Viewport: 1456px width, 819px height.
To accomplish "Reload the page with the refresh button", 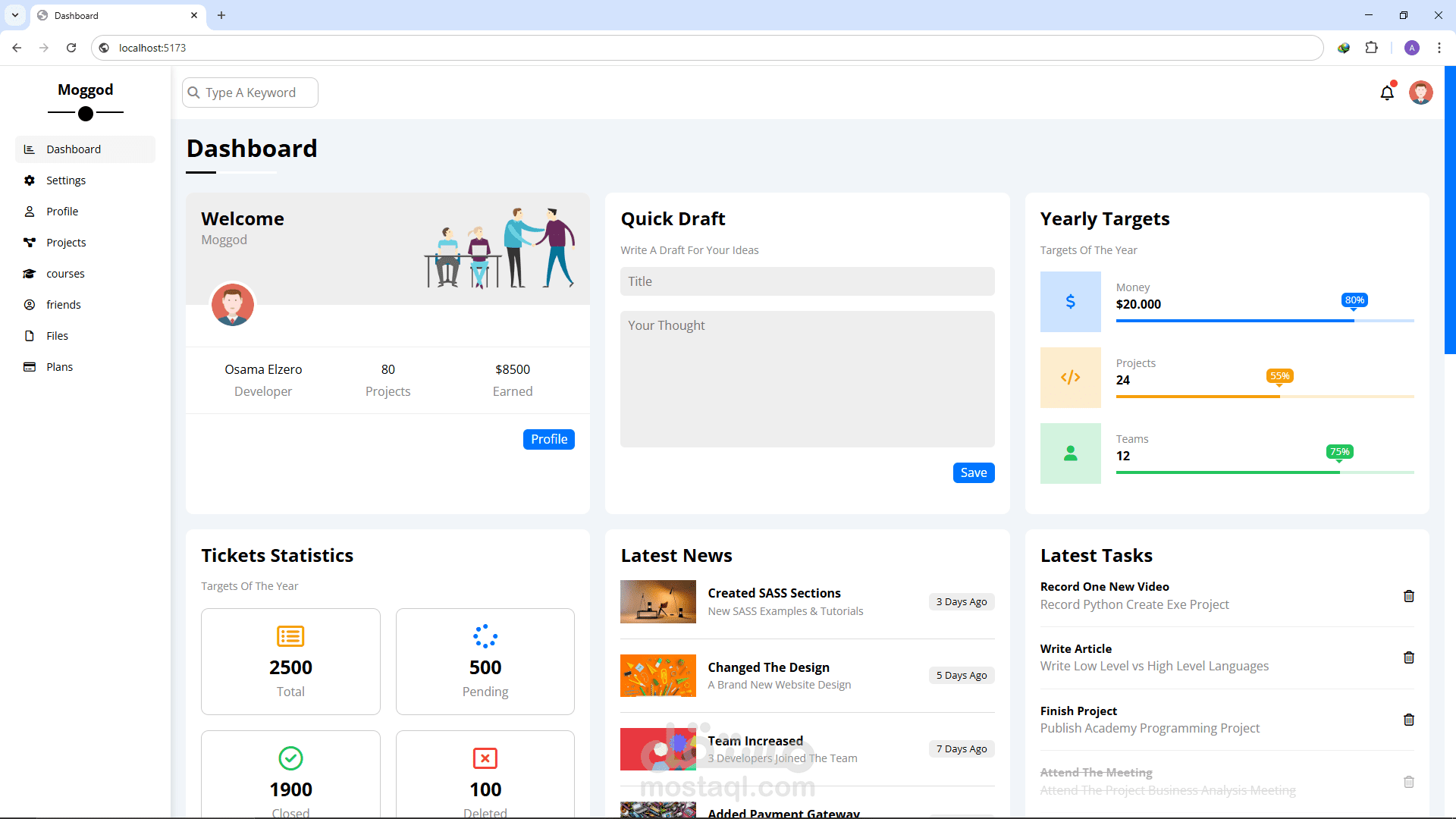I will tap(71, 48).
